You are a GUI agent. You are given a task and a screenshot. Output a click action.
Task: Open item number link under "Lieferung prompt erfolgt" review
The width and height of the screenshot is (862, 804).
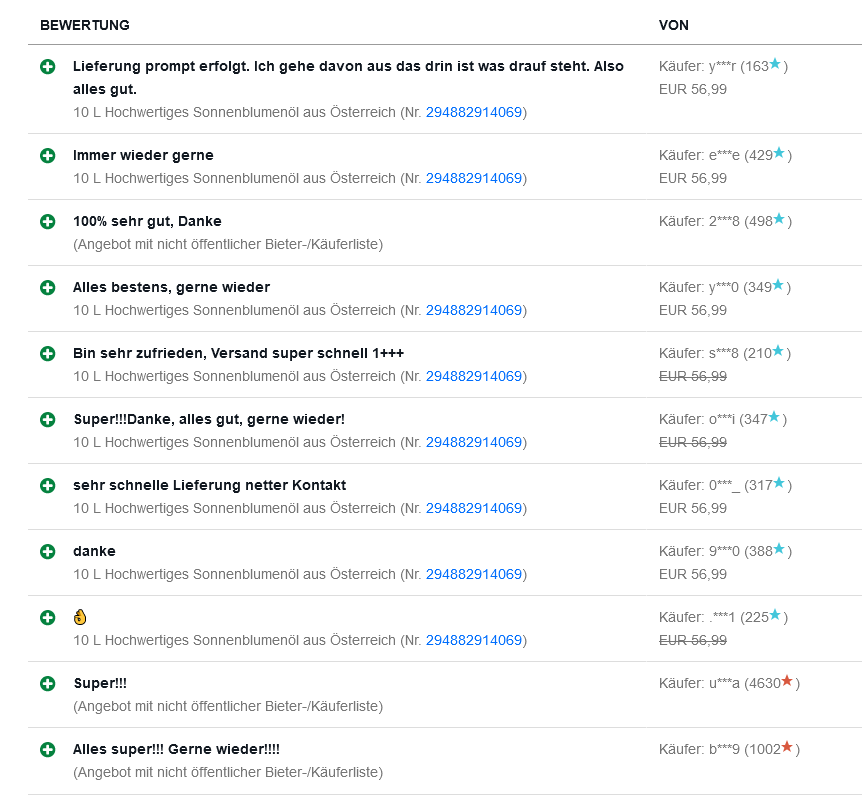[x=474, y=112]
